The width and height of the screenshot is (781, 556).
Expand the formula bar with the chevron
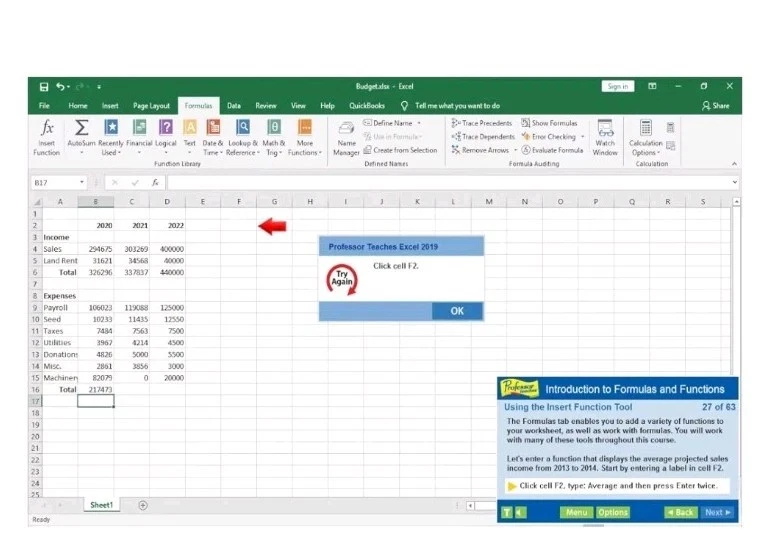click(x=735, y=182)
